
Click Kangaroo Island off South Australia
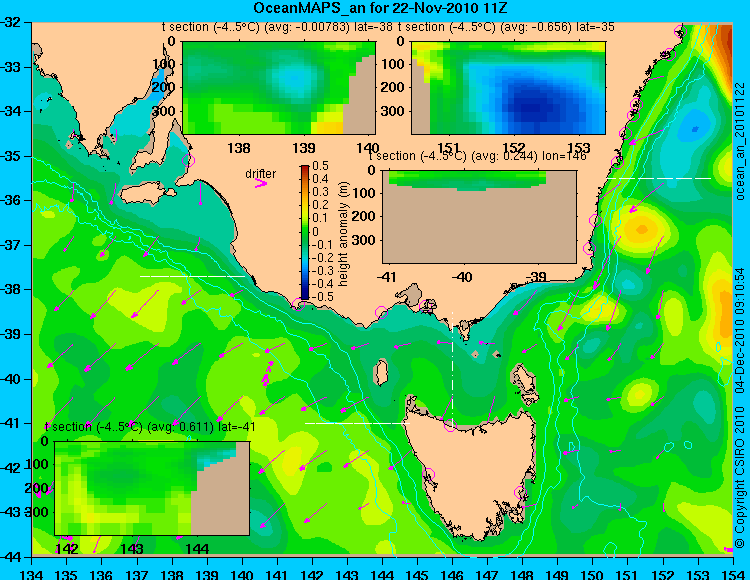click(x=146, y=193)
